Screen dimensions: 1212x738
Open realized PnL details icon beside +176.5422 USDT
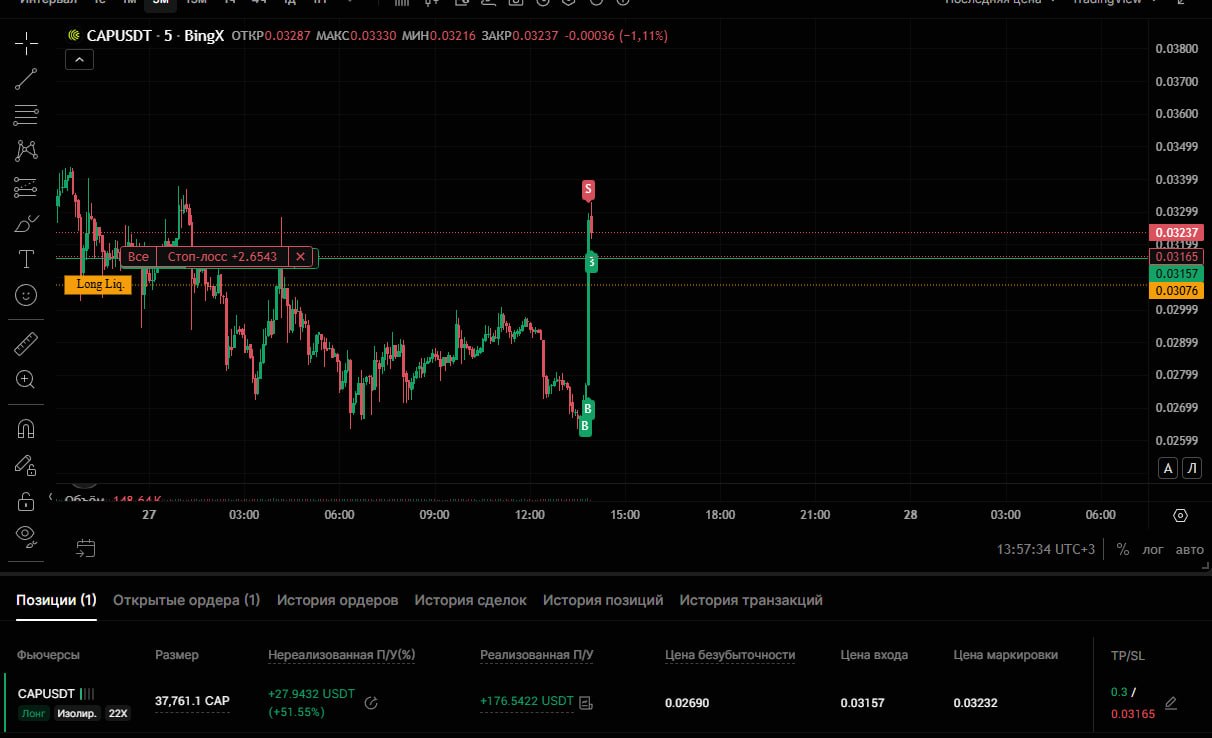(587, 702)
